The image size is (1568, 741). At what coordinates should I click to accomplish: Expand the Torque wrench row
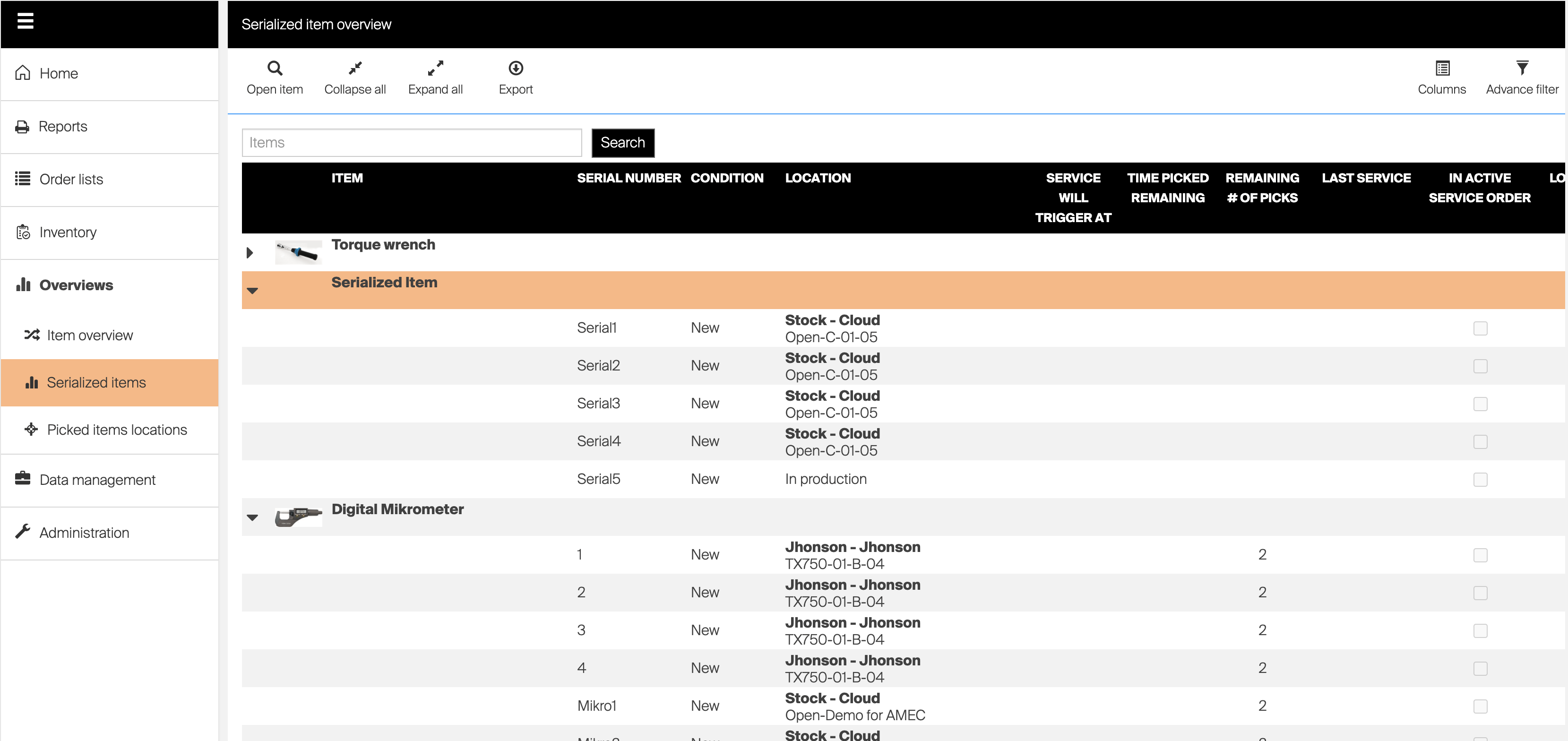point(250,253)
